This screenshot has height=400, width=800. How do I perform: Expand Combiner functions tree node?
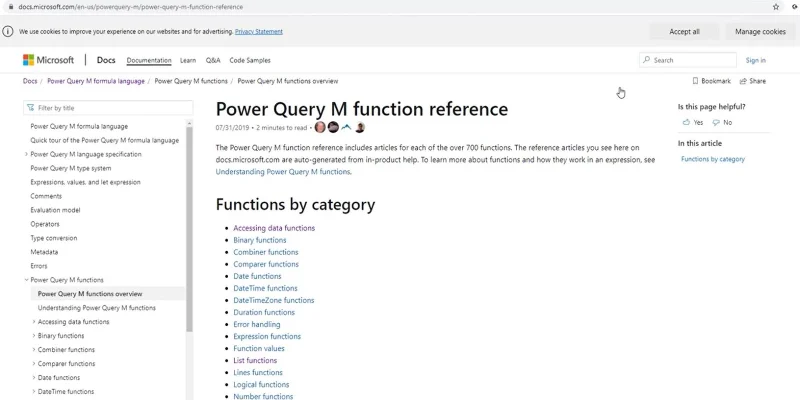click(34, 349)
